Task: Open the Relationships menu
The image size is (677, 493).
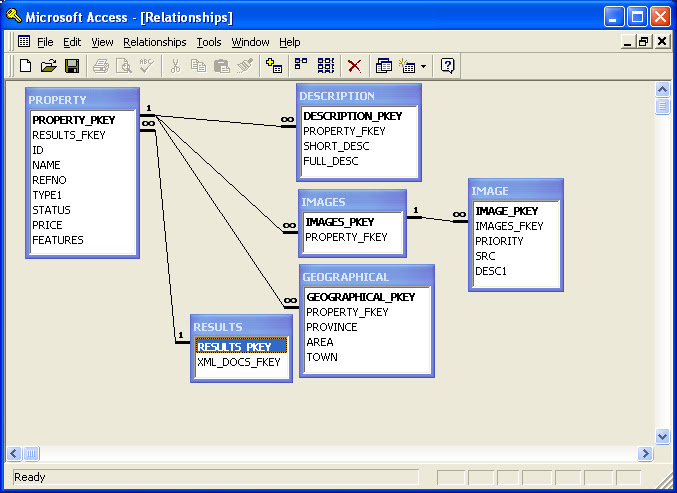Action: (x=155, y=42)
